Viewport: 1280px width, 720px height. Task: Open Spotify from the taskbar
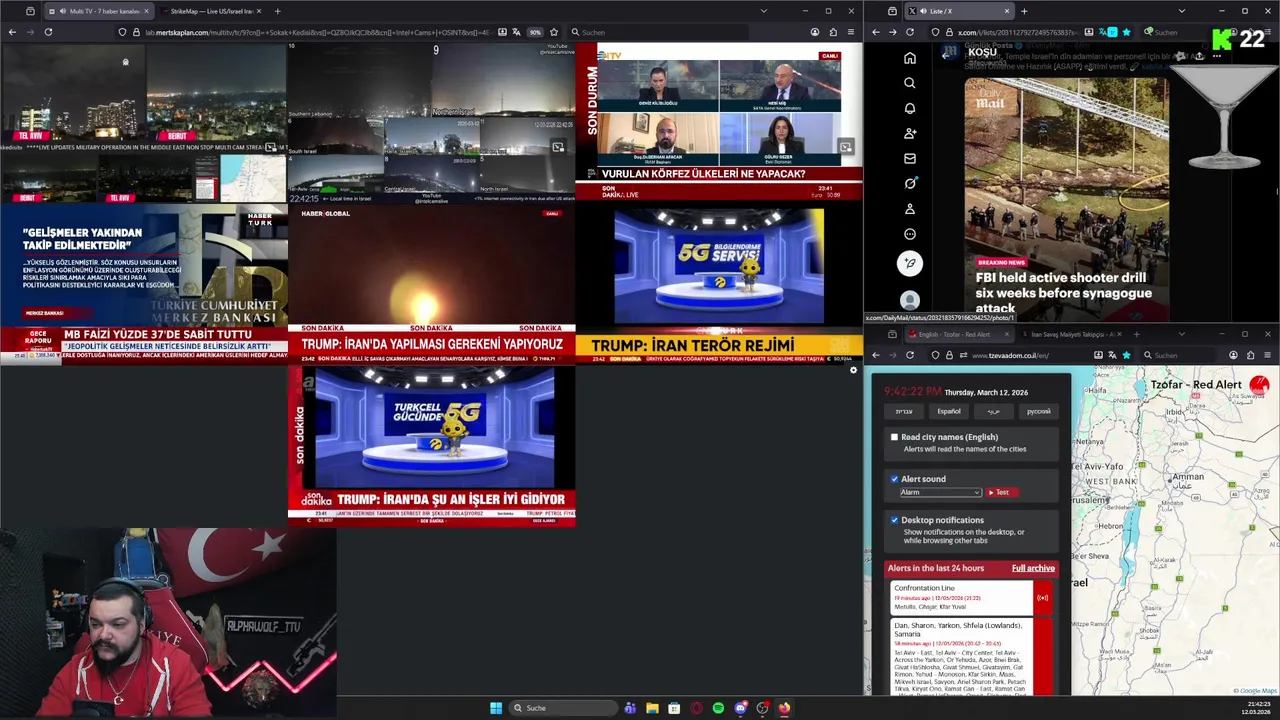718,708
